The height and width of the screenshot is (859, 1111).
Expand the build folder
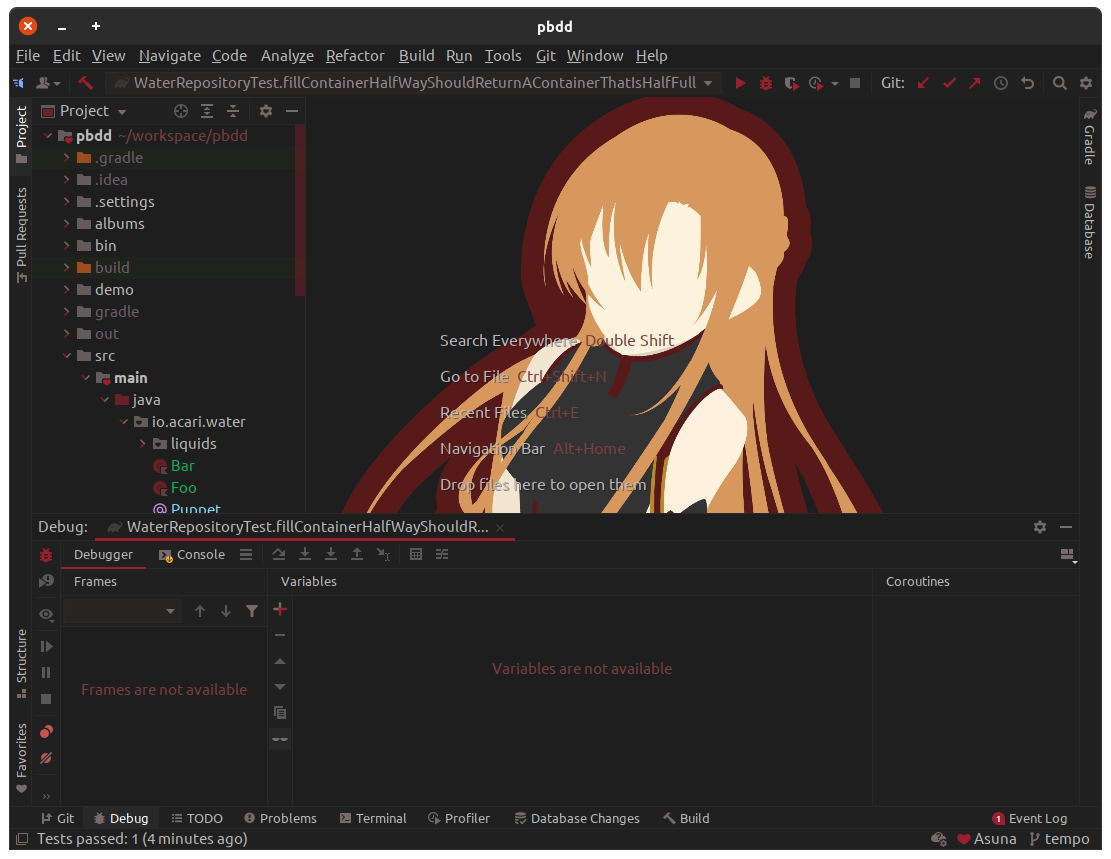click(x=67, y=267)
